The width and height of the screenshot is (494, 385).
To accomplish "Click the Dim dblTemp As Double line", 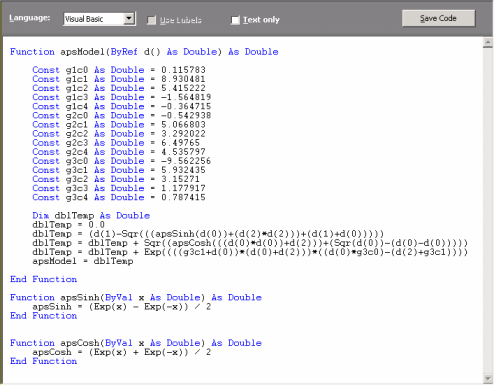I will 91,216.
